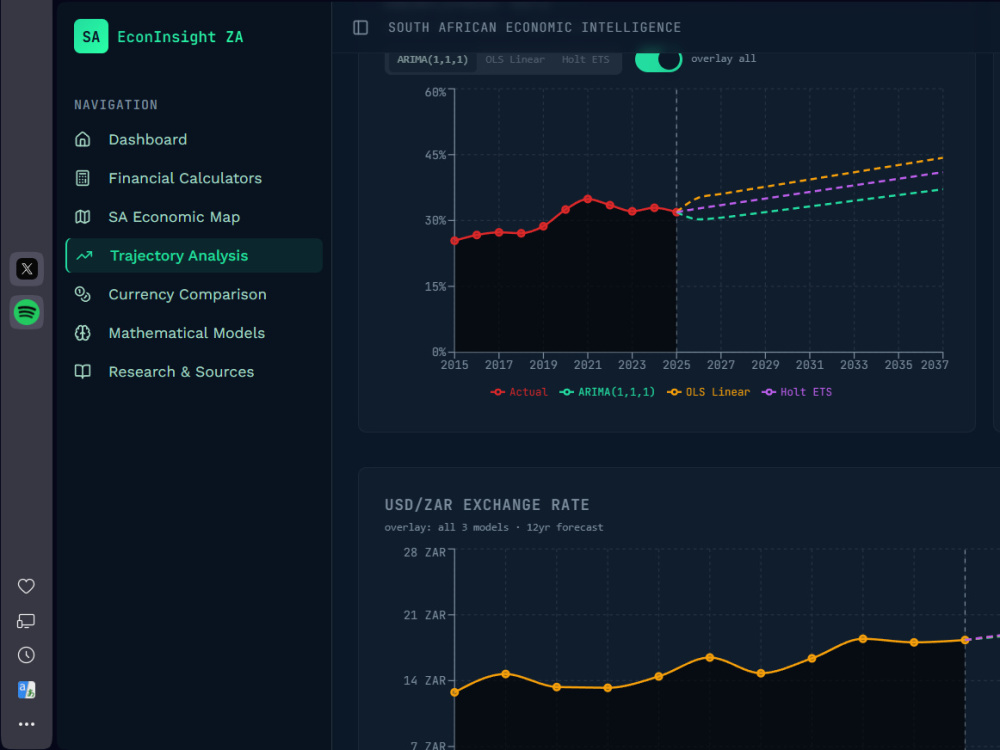1000x750 pixels.
Task: Click the 2037 x-axis label
Action: tap(934, 365)
